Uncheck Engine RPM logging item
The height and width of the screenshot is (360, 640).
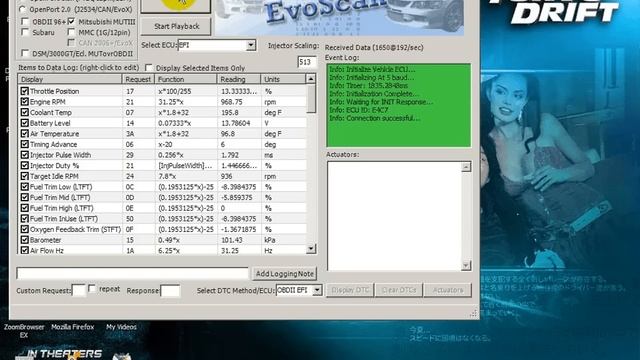click(x=24, y=102)
